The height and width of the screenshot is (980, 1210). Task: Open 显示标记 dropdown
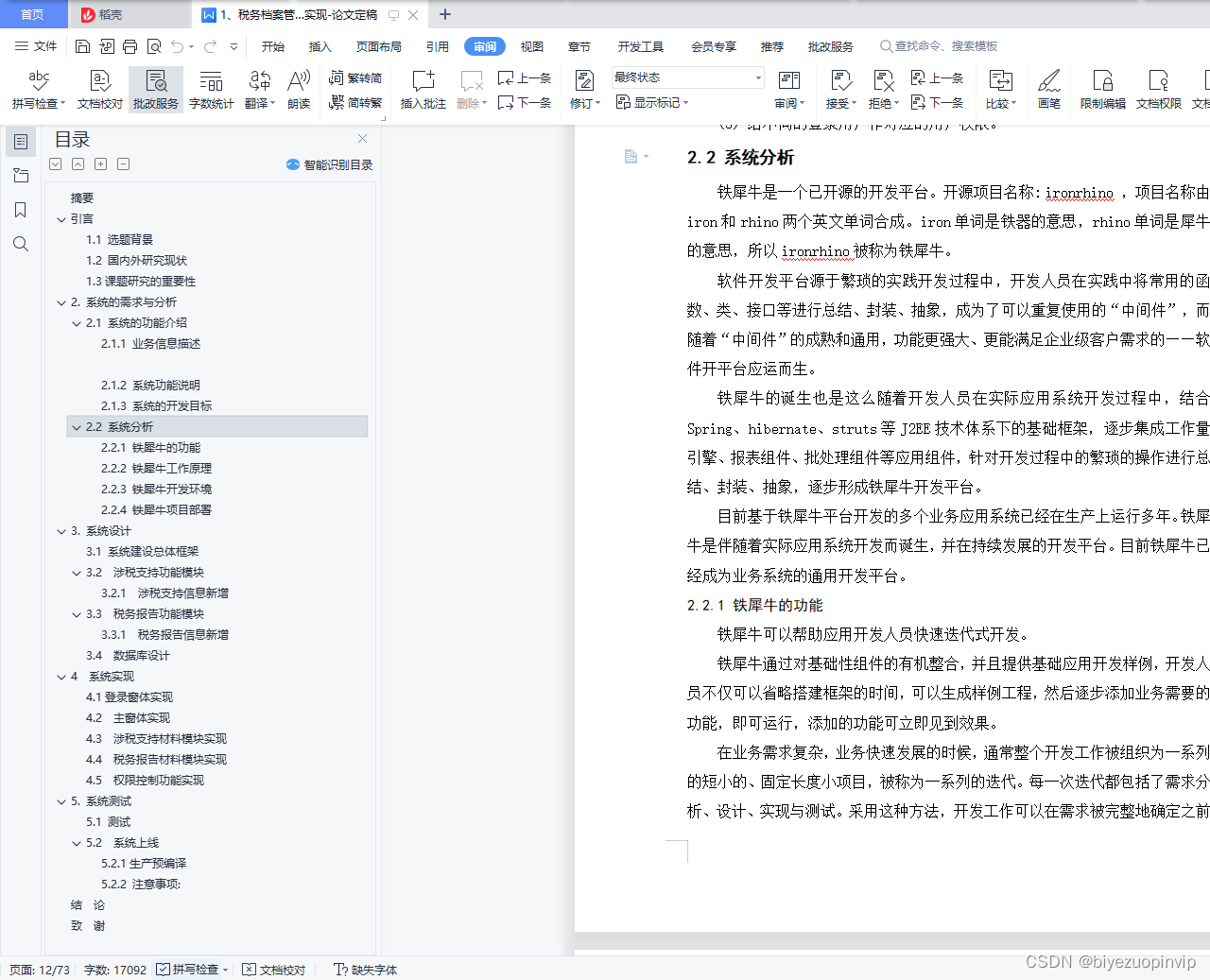(652, 102)
